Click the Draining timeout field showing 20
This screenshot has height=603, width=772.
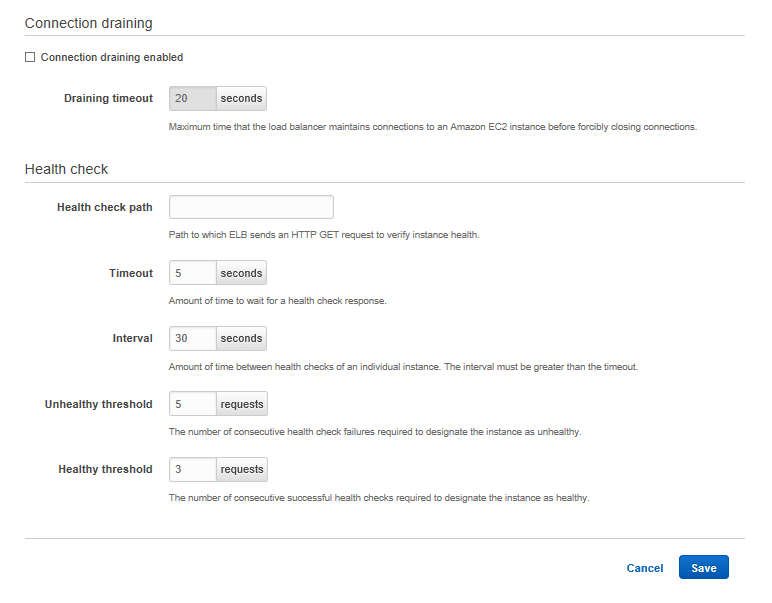pos(193,99)
